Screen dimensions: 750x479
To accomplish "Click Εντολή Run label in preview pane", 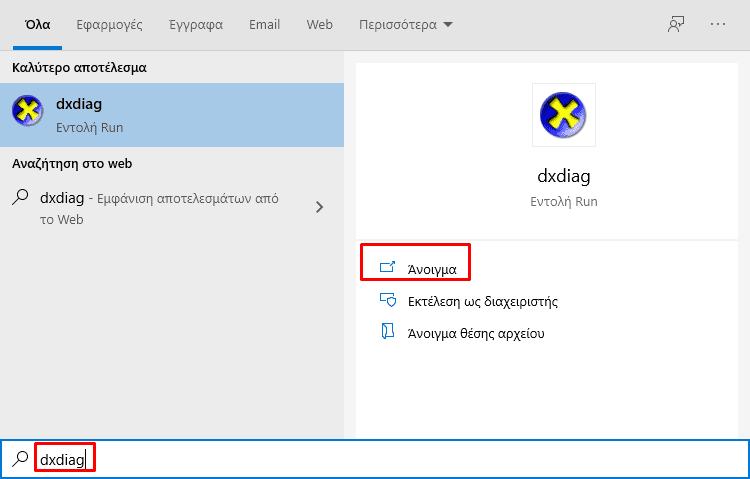I will [563, 201].
